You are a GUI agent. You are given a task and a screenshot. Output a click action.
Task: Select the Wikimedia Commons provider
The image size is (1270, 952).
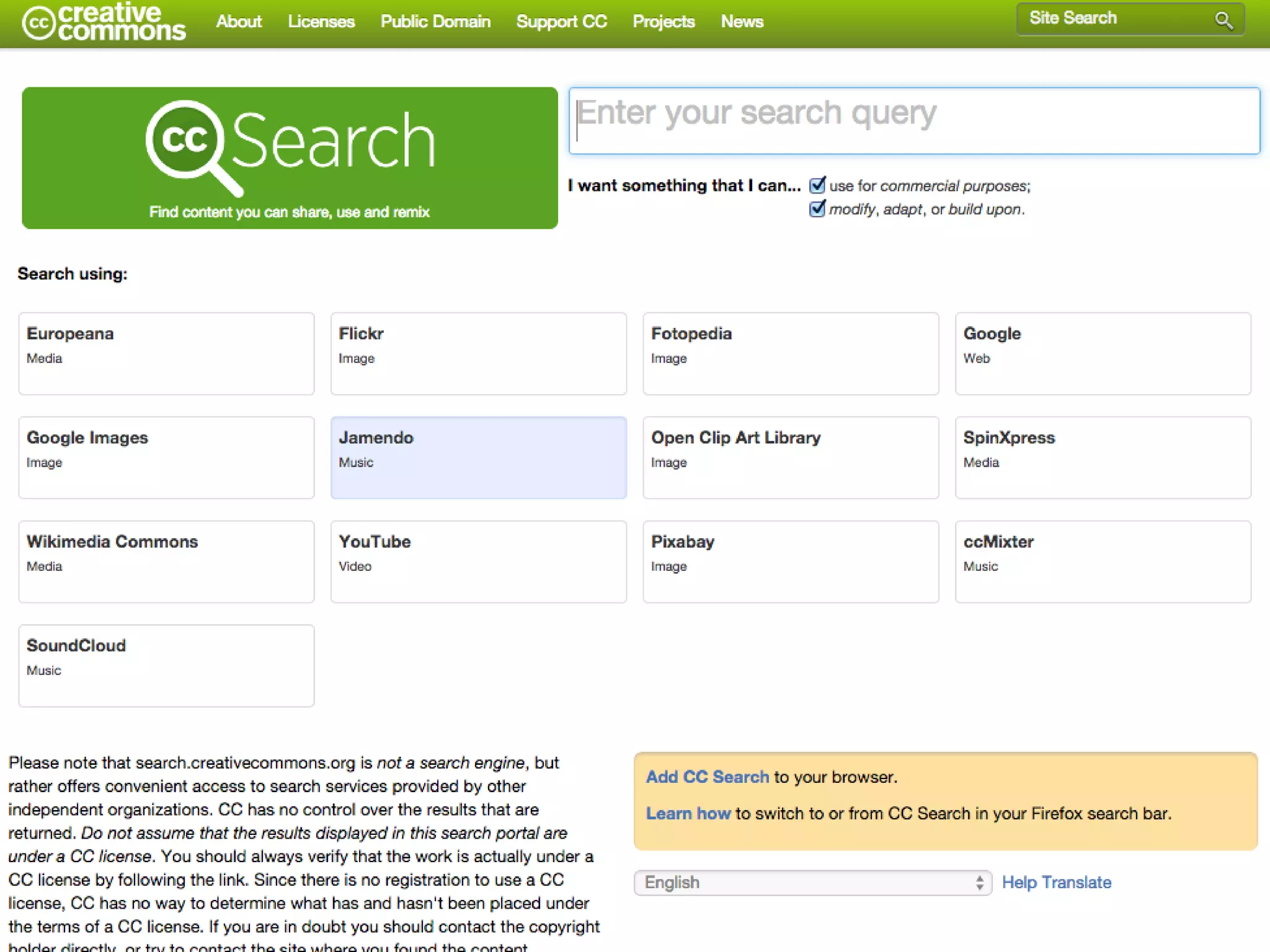(x=166, y=562)
